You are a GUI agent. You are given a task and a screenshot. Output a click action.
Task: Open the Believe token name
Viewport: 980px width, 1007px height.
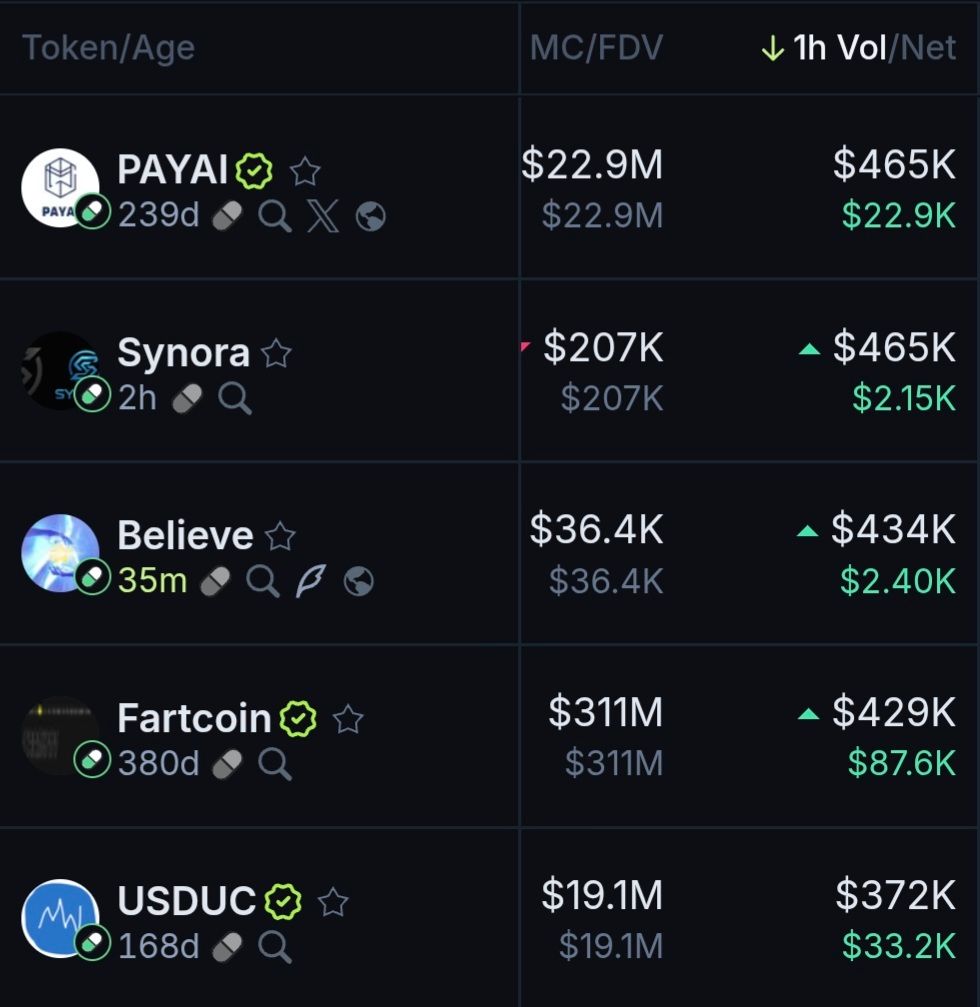pos(185,536)
